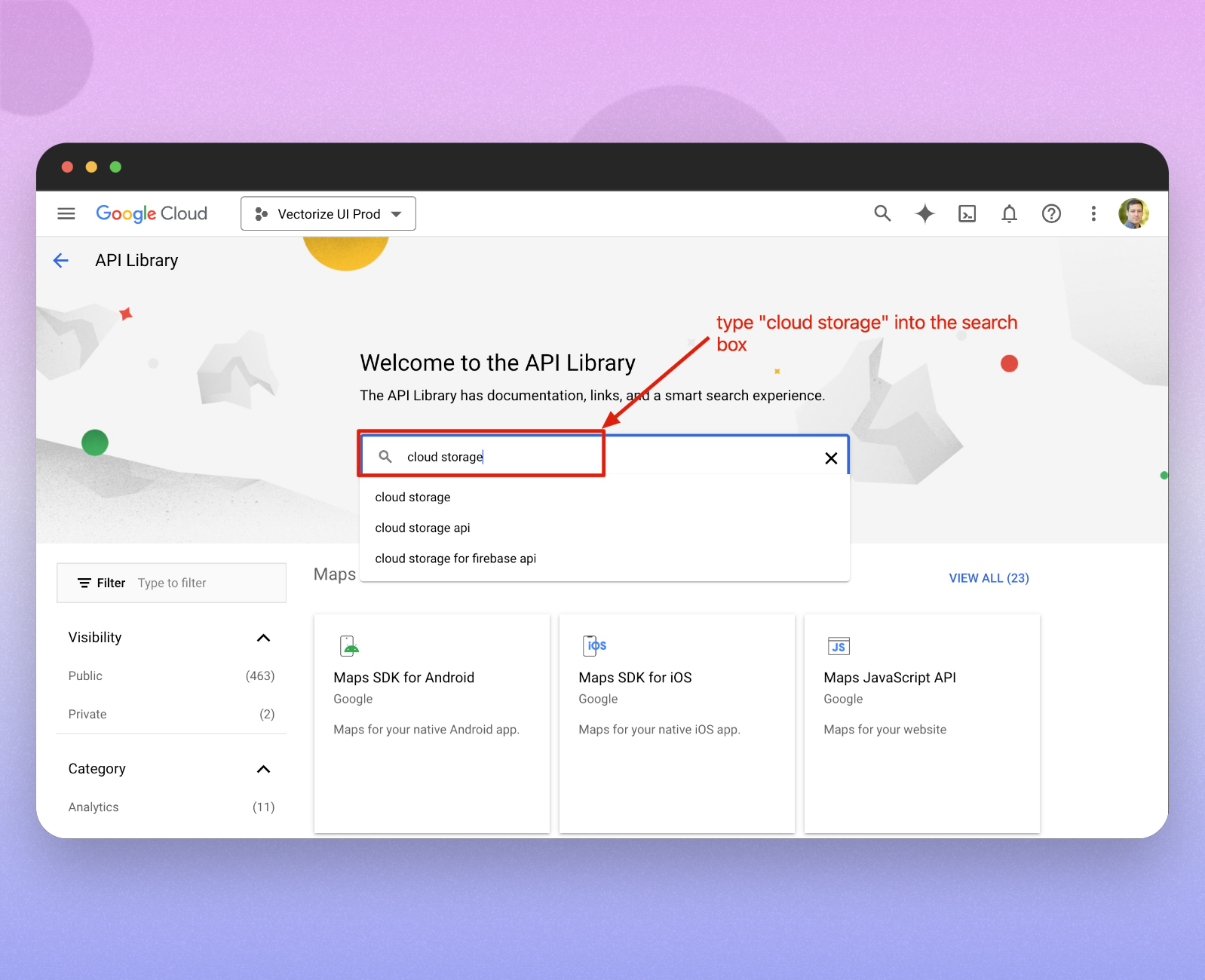Click 'Maps for your website' description
This screenshot has height=980, width=1205.
[x=885, y=730]
